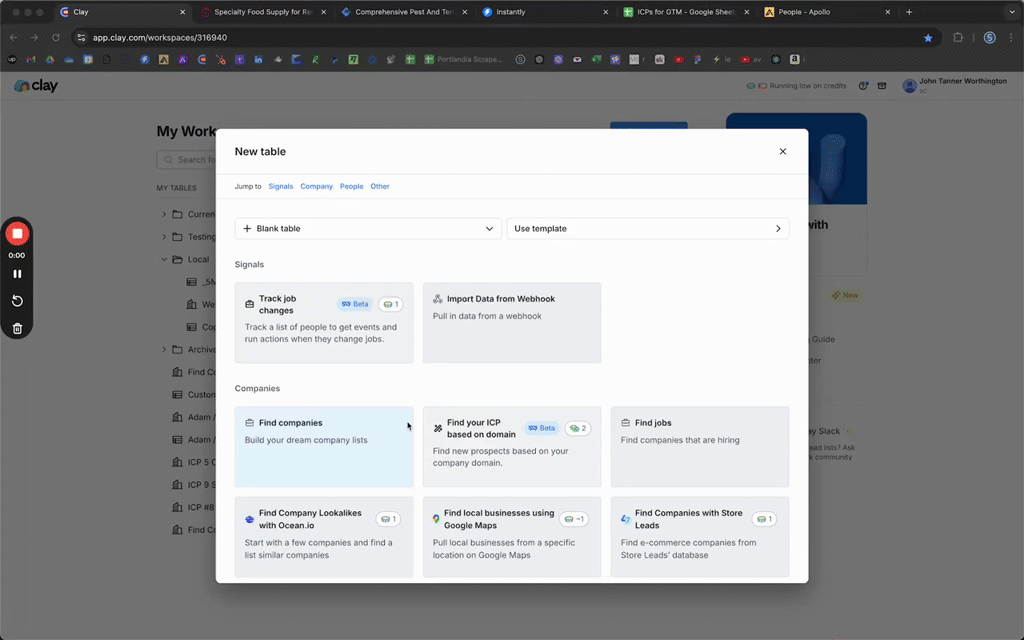Viewport: 1024px width, 640px height.
Task: Open Use template option
Action: [x=648, y=229]
